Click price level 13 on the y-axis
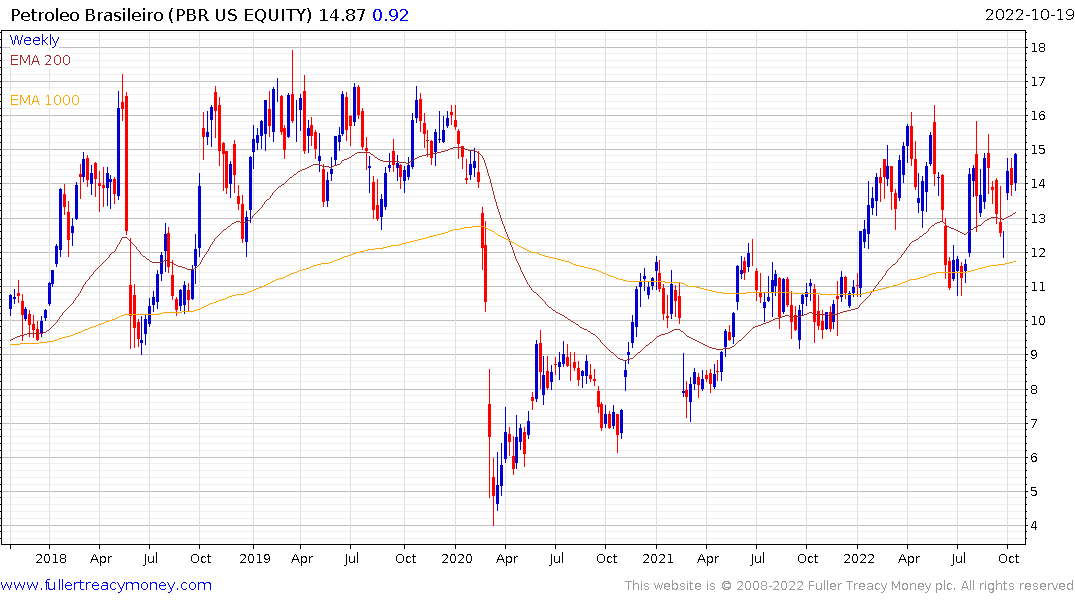Screen dimensions: 1075x600 pos(1038,219)
